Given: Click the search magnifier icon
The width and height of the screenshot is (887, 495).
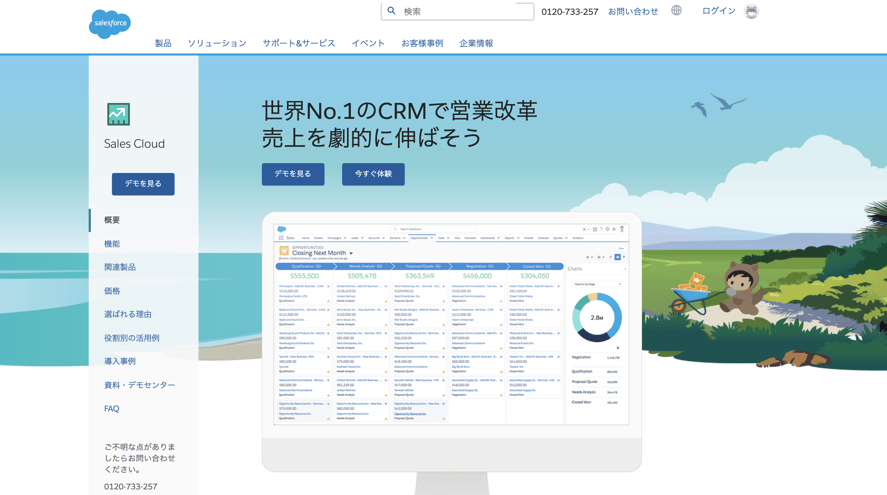Looking at the screenshot, I should click(x=391, y=11).
